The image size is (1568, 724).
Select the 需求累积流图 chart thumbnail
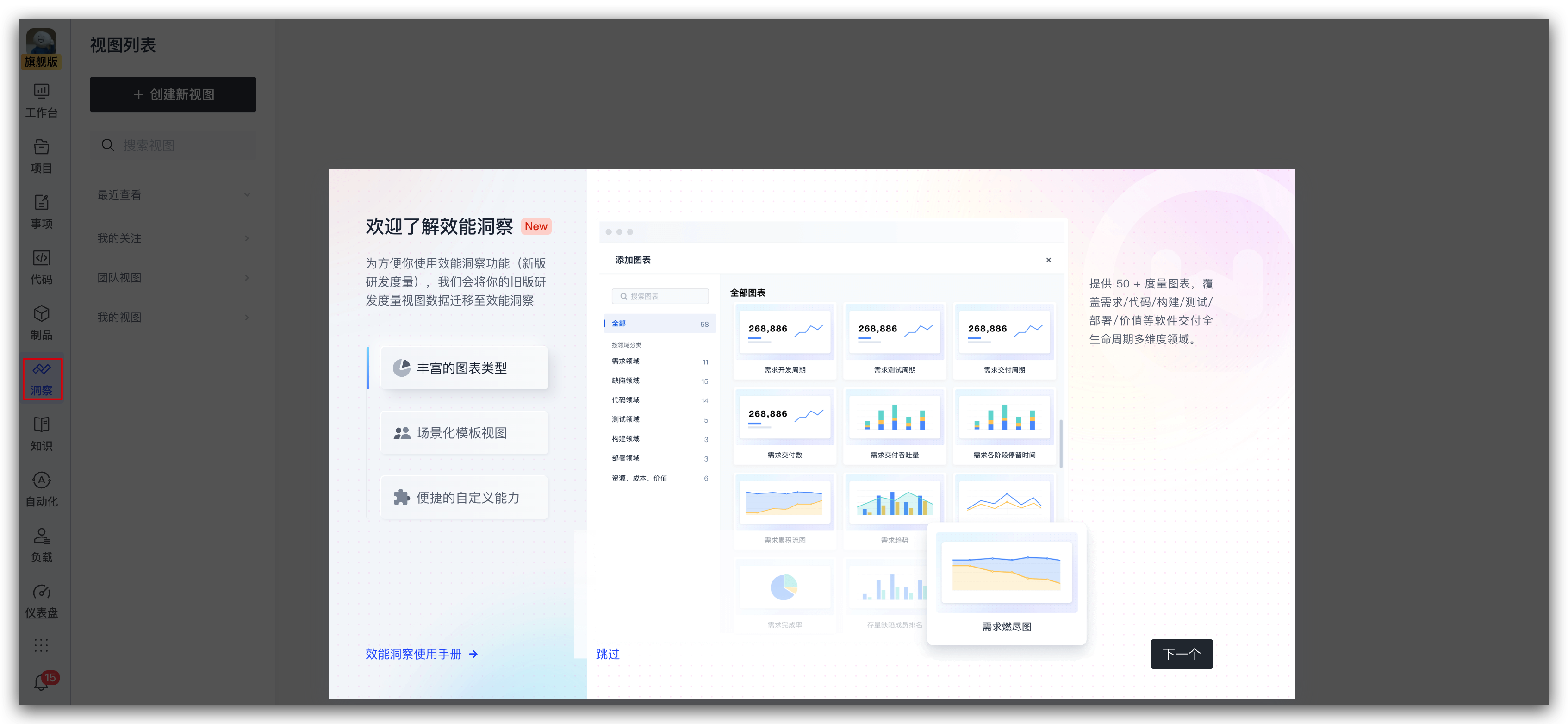pos(784,512)
